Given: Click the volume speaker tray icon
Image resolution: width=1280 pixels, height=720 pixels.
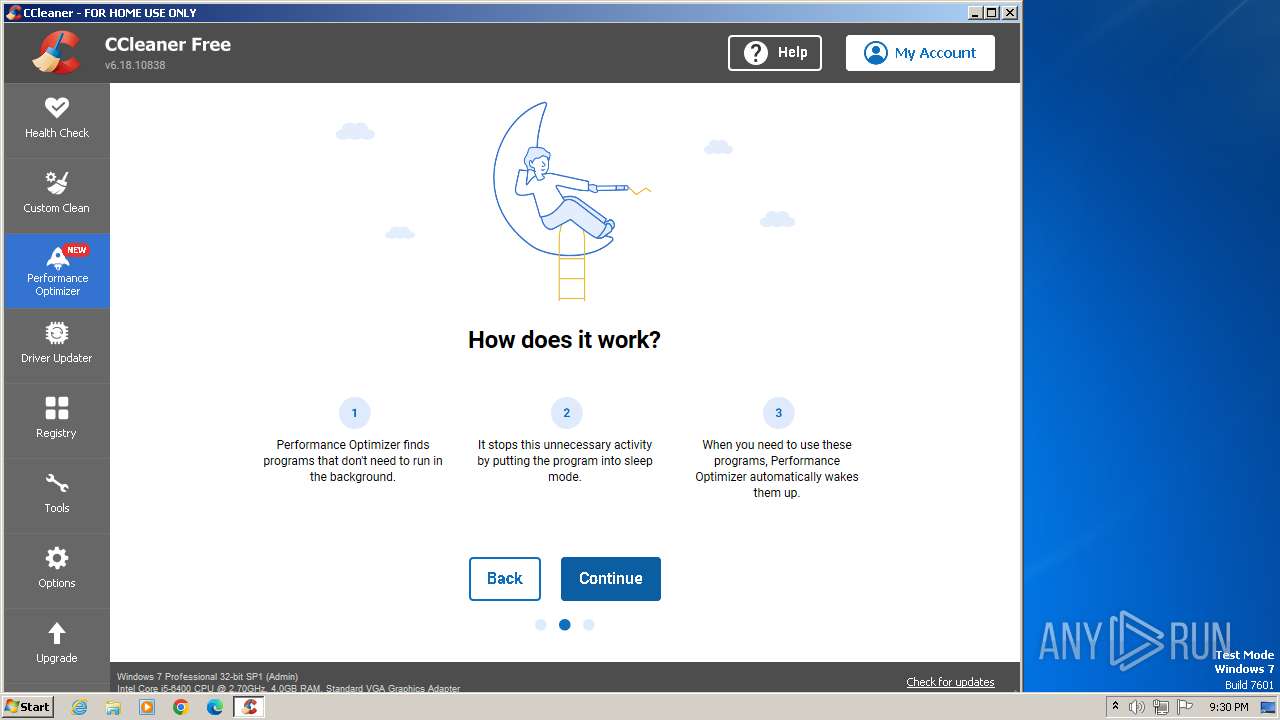Looking at the screenshot, I should (x=1137, y=707).
